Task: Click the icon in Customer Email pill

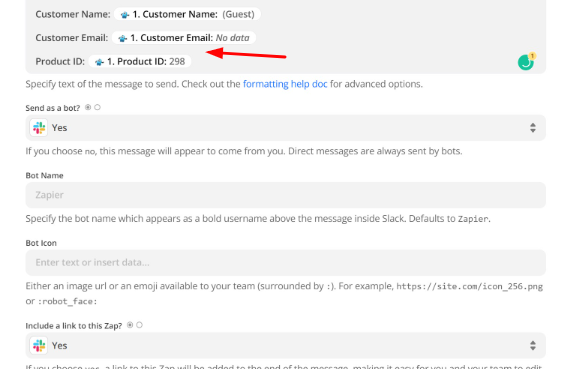Action: [x=123, y=38]
